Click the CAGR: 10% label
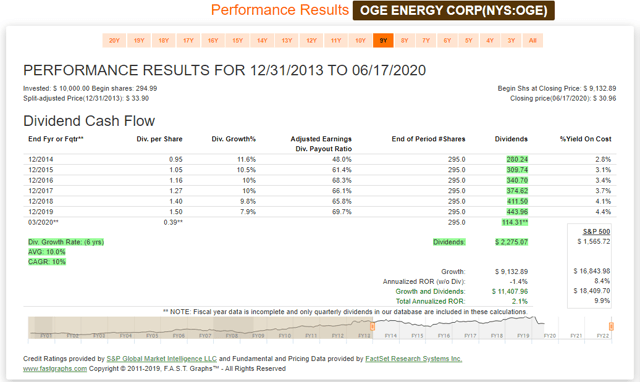This screenshot has height=382, width=640. (x=47, y=262)
